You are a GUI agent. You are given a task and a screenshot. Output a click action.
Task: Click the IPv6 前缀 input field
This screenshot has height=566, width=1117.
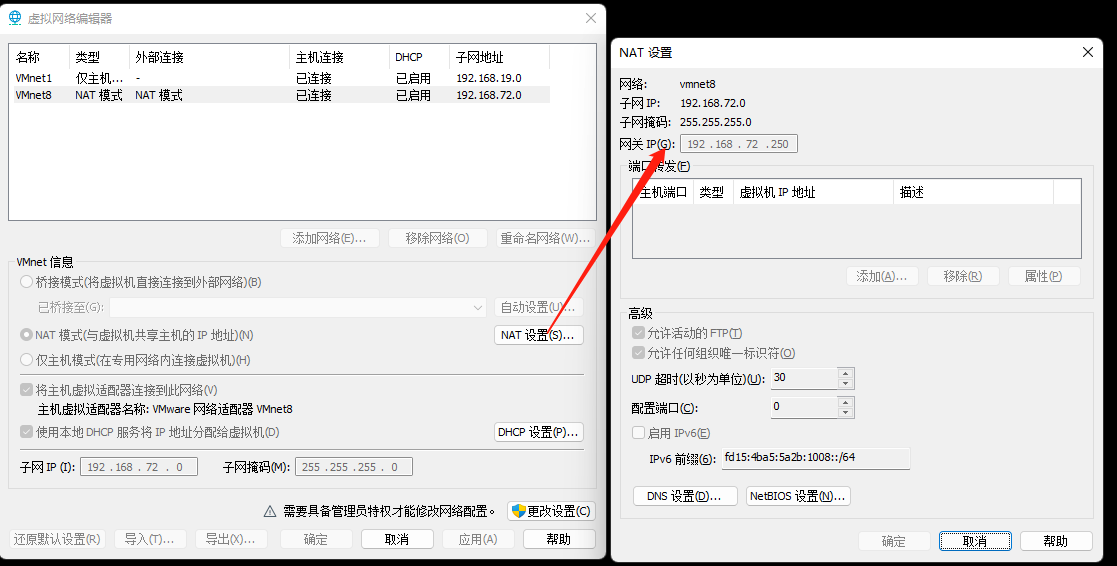(x=816, y=458)
